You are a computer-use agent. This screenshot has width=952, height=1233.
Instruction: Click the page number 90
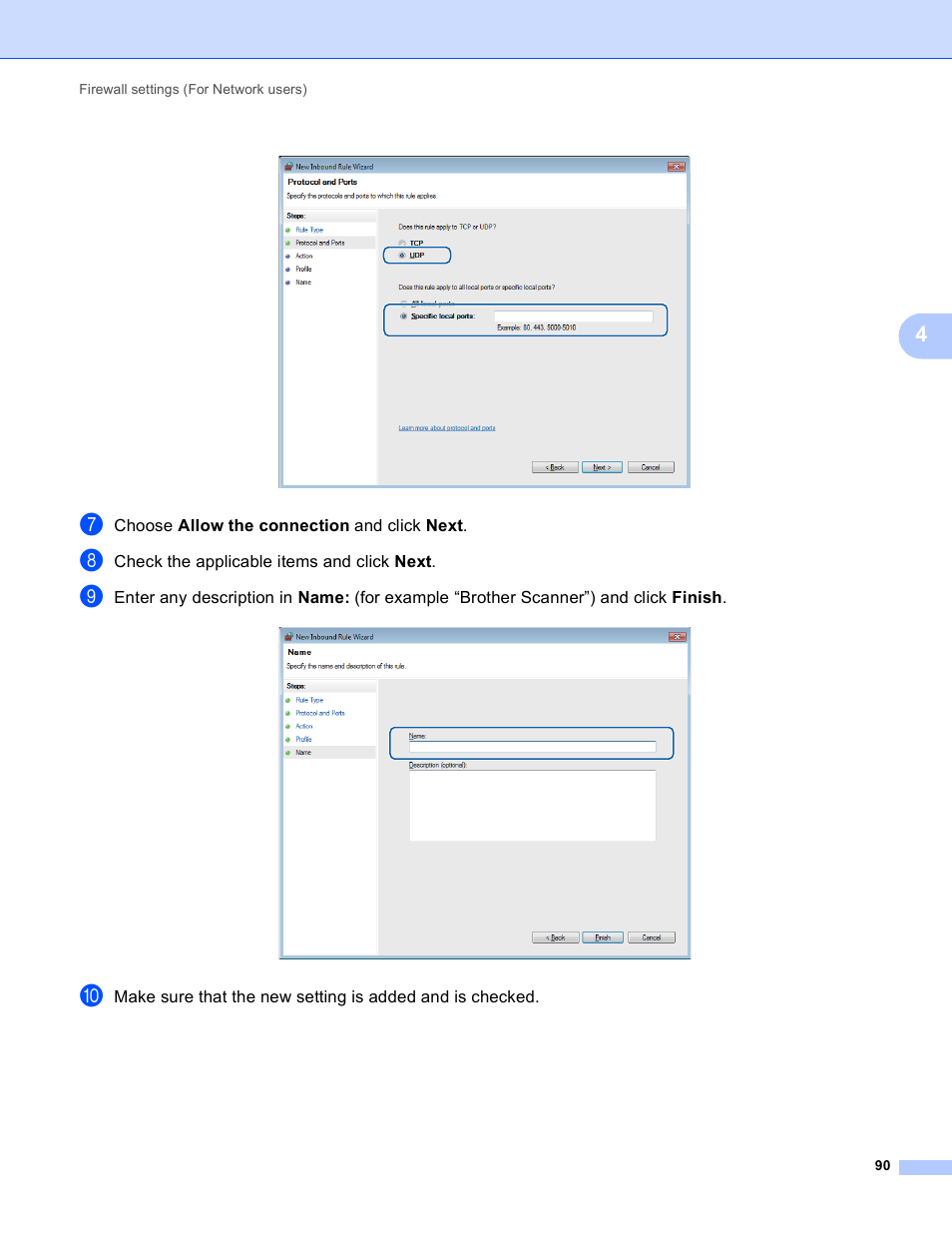point(882,1165)
